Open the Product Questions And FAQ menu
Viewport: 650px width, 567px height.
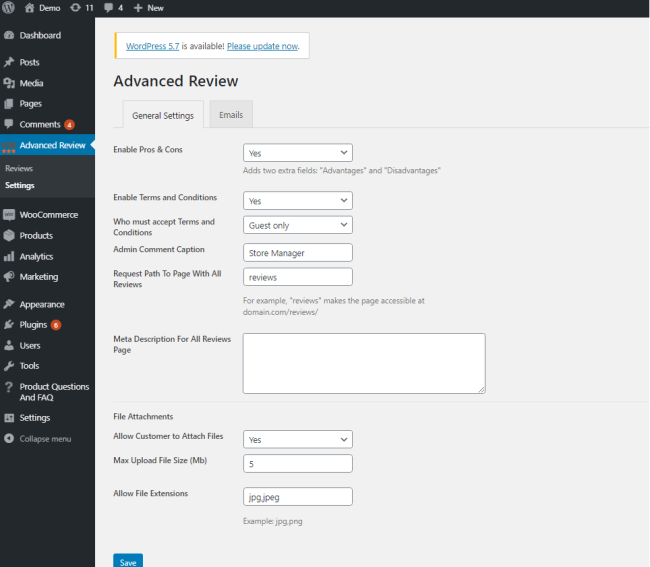pyautogui.click(x=54, y=392)
